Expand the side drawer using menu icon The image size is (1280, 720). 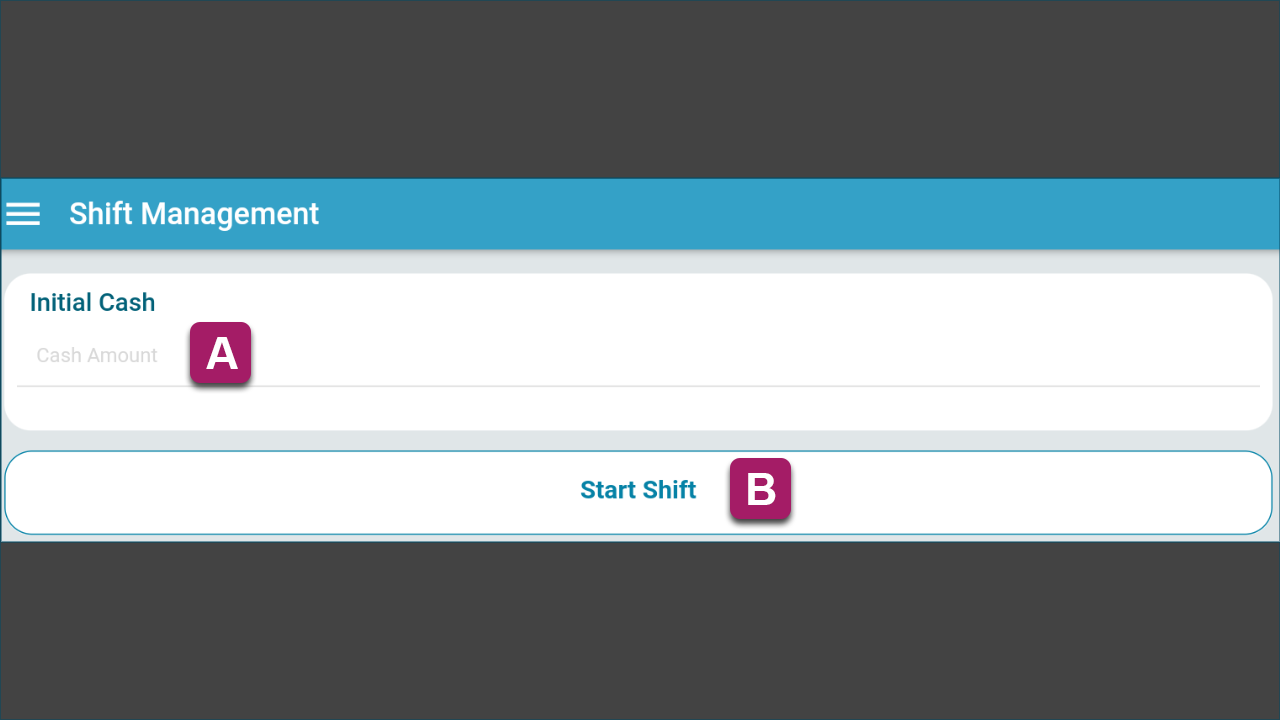(23, 214)
